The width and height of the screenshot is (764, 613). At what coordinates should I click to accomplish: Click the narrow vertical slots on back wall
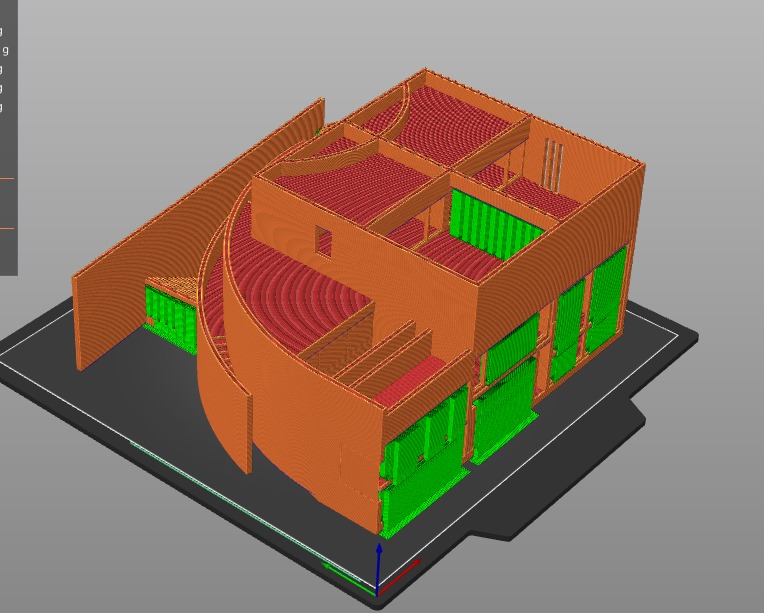pos(553,160)
